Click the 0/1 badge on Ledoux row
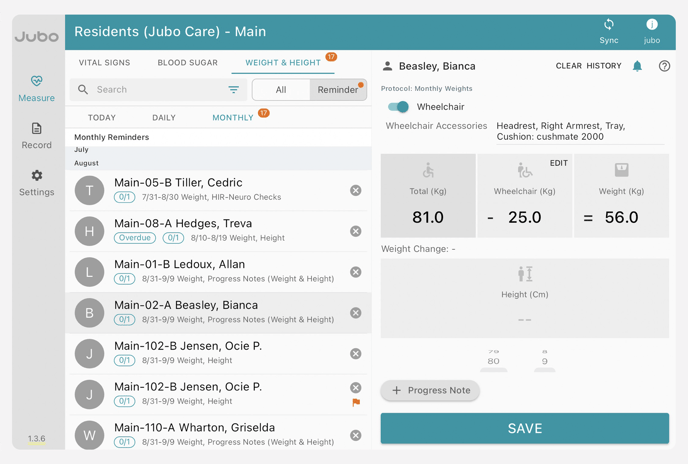 (124, 279)
